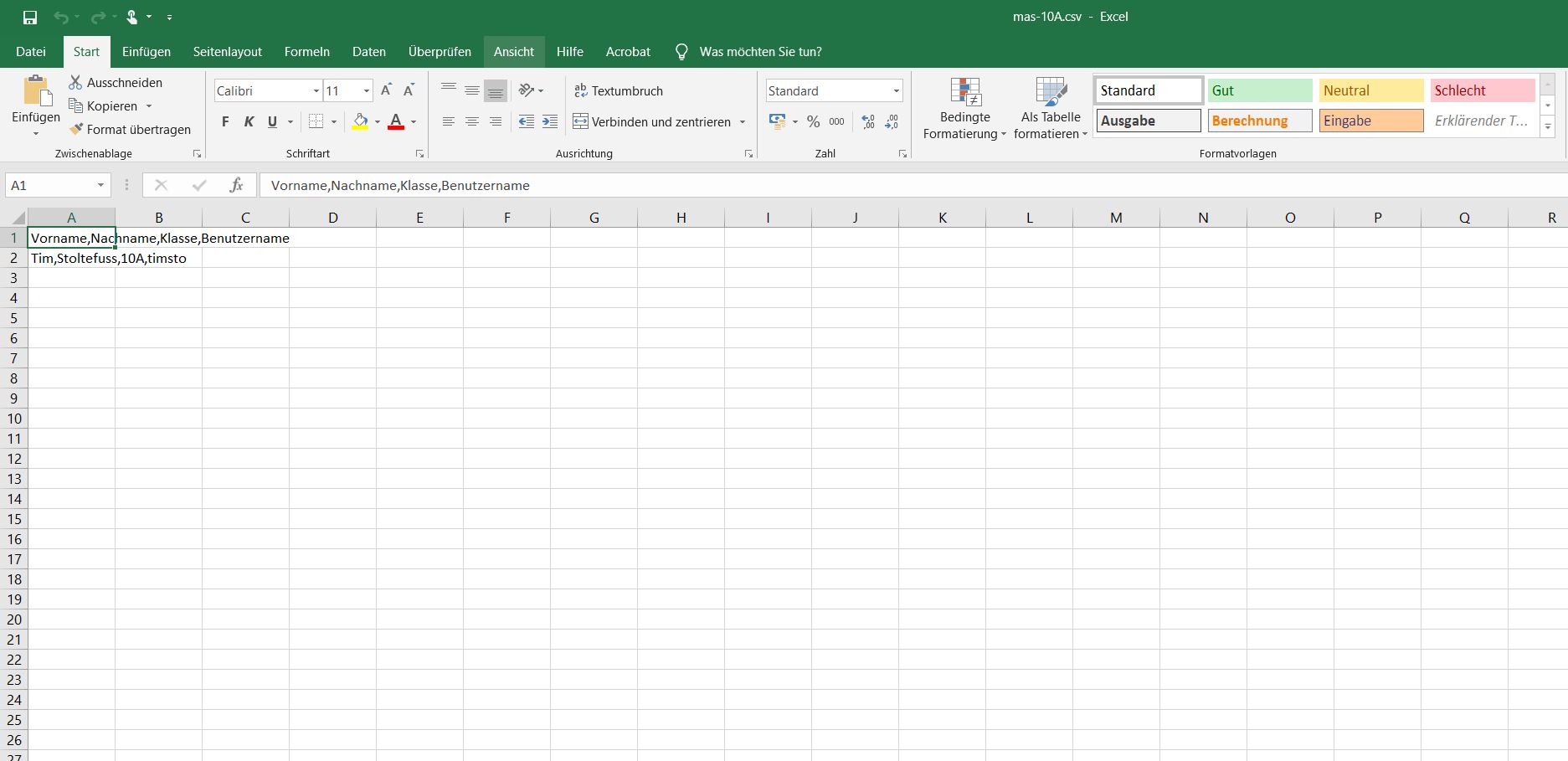The width and height of the screenshot is (1568, 761).
Task: Open the Einfügen ribbon tab
Action: tap(146, 52)
